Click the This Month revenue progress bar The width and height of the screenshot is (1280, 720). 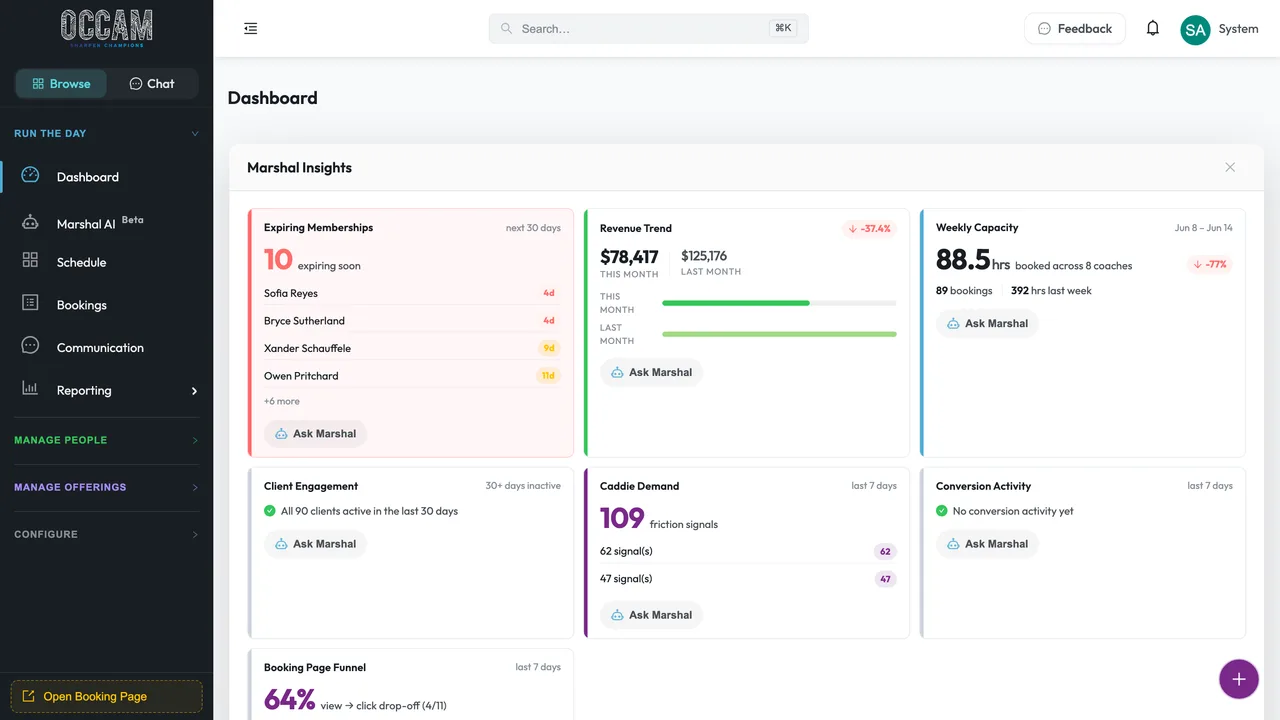[x=779, y=303]
